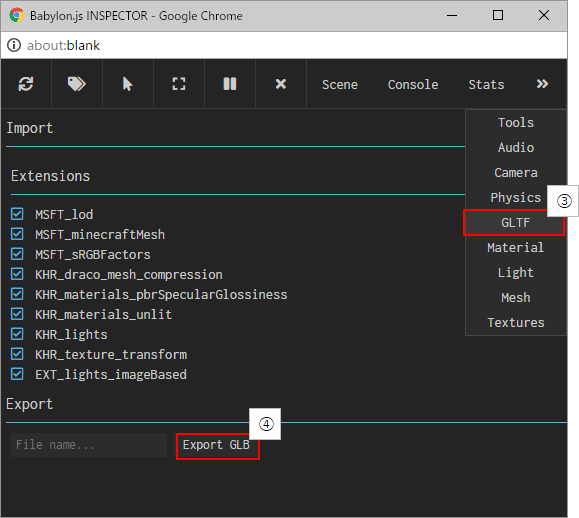Select Tools from the overflow menu

[516, 123]
